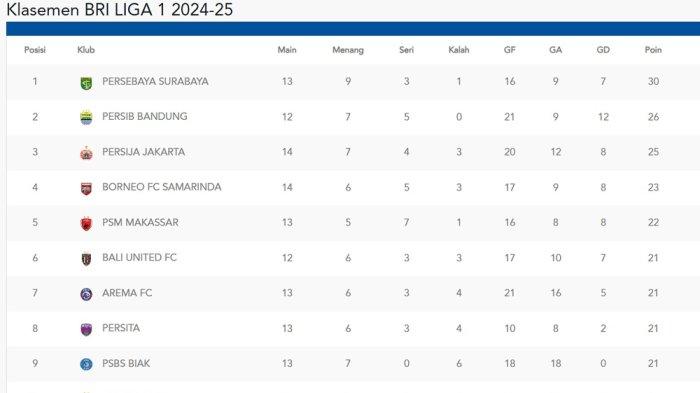Select the BORNEO FC SAMARINDA team name
The width and height of the screenshot is (700, 393).
162,187
